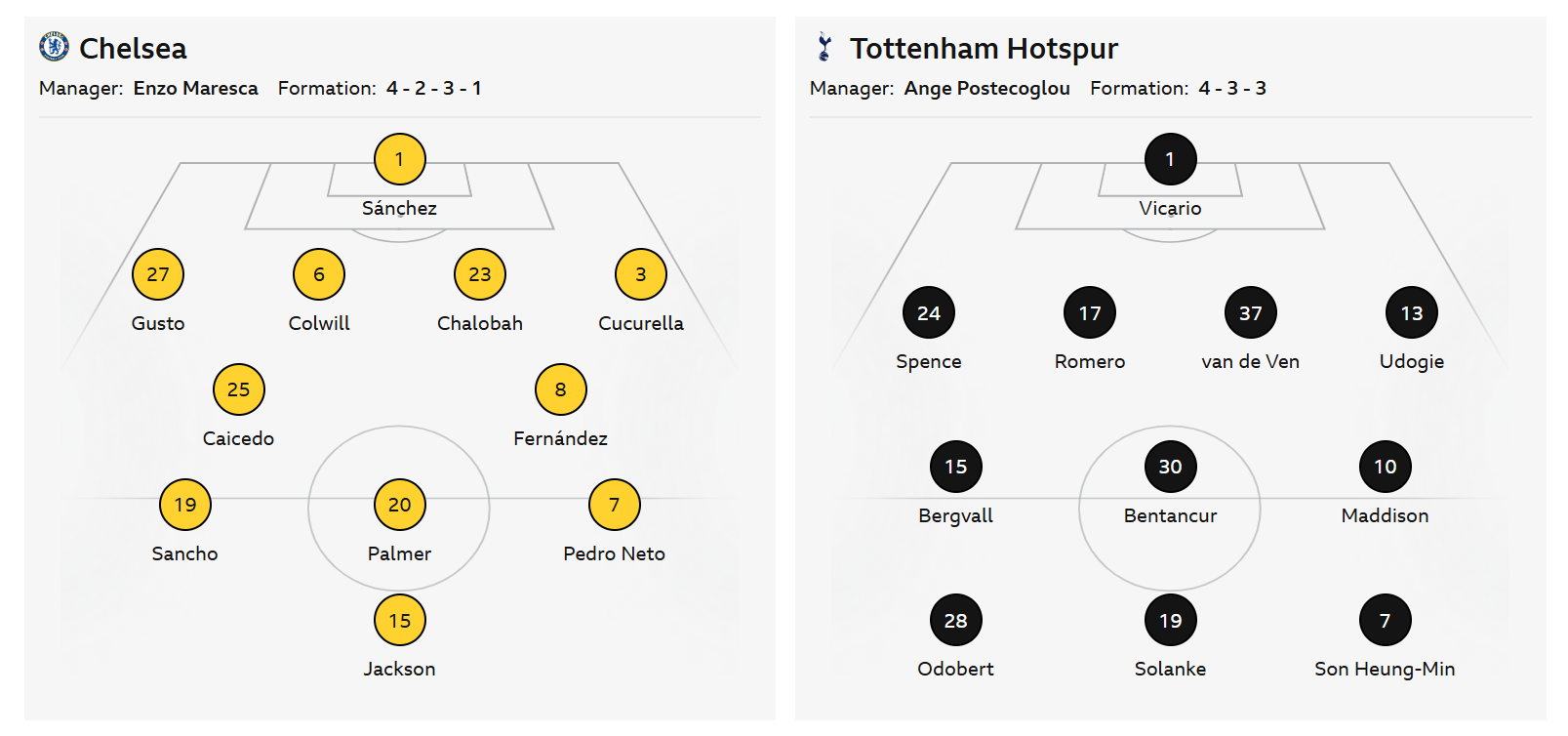Click manager name Ange Postecoglou
Viewport: 1568px width, 736px height.
pyautogui.click(x=986, y=88)
